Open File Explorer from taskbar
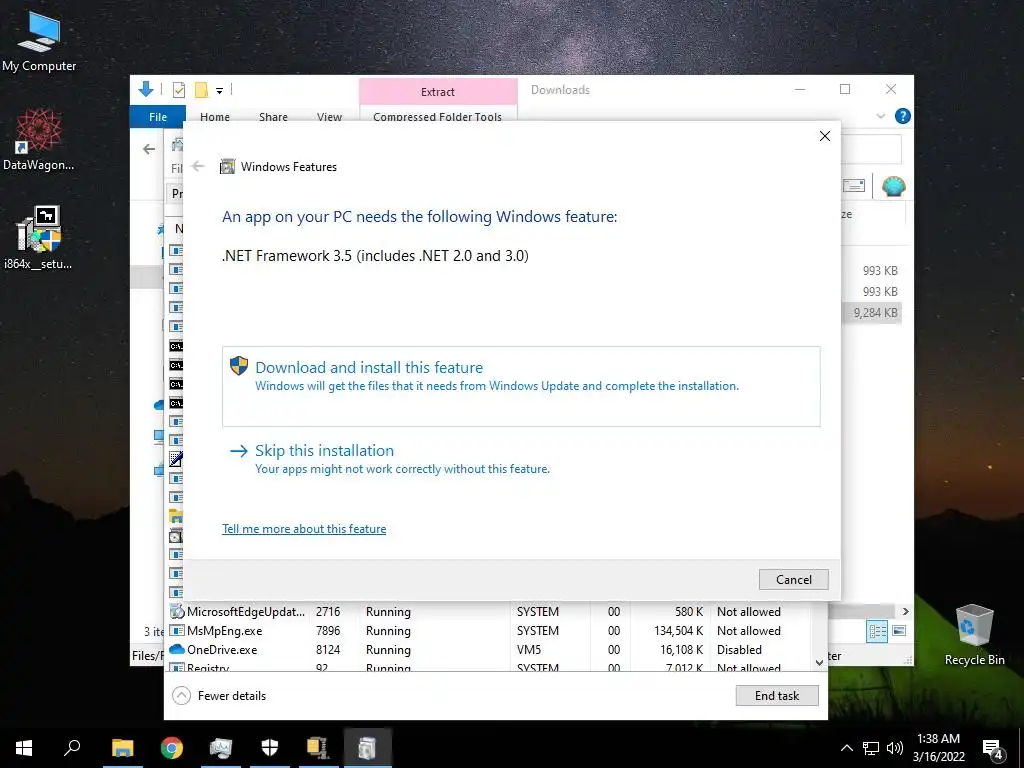 (x=122, y=748)
